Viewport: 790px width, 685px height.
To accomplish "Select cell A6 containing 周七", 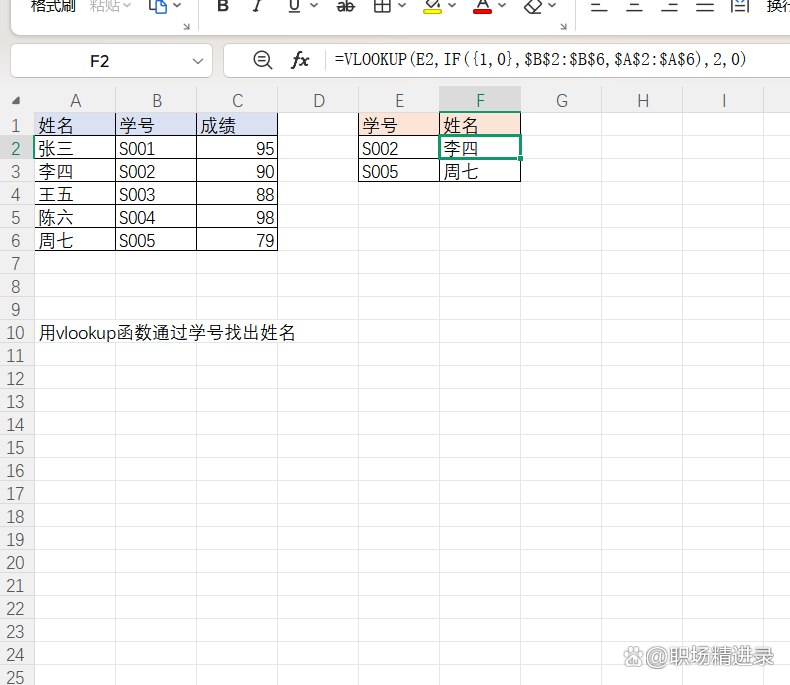I will pyautogui.click(x=75, y=240).
